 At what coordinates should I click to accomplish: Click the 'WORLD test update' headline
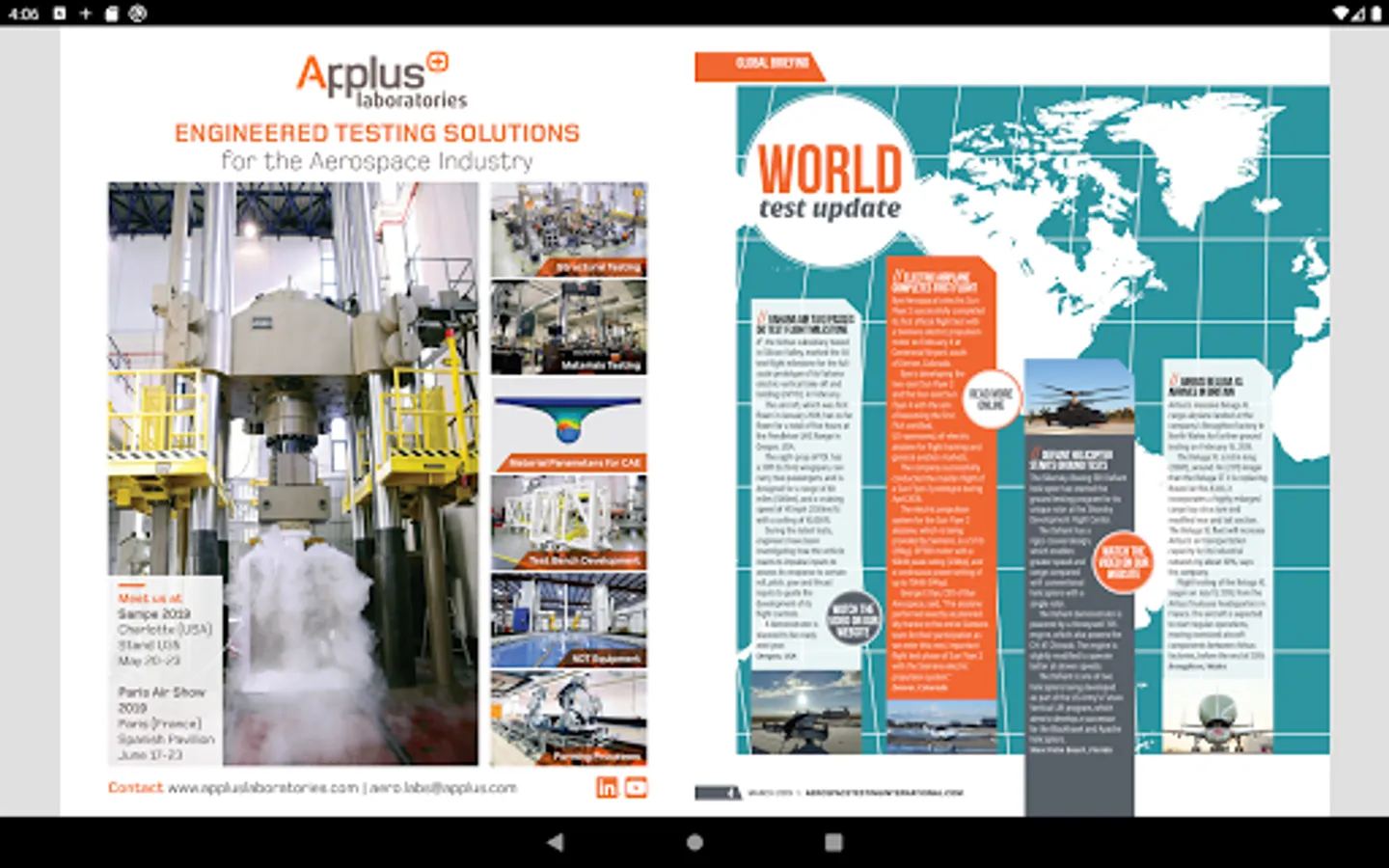pos(830,182)
